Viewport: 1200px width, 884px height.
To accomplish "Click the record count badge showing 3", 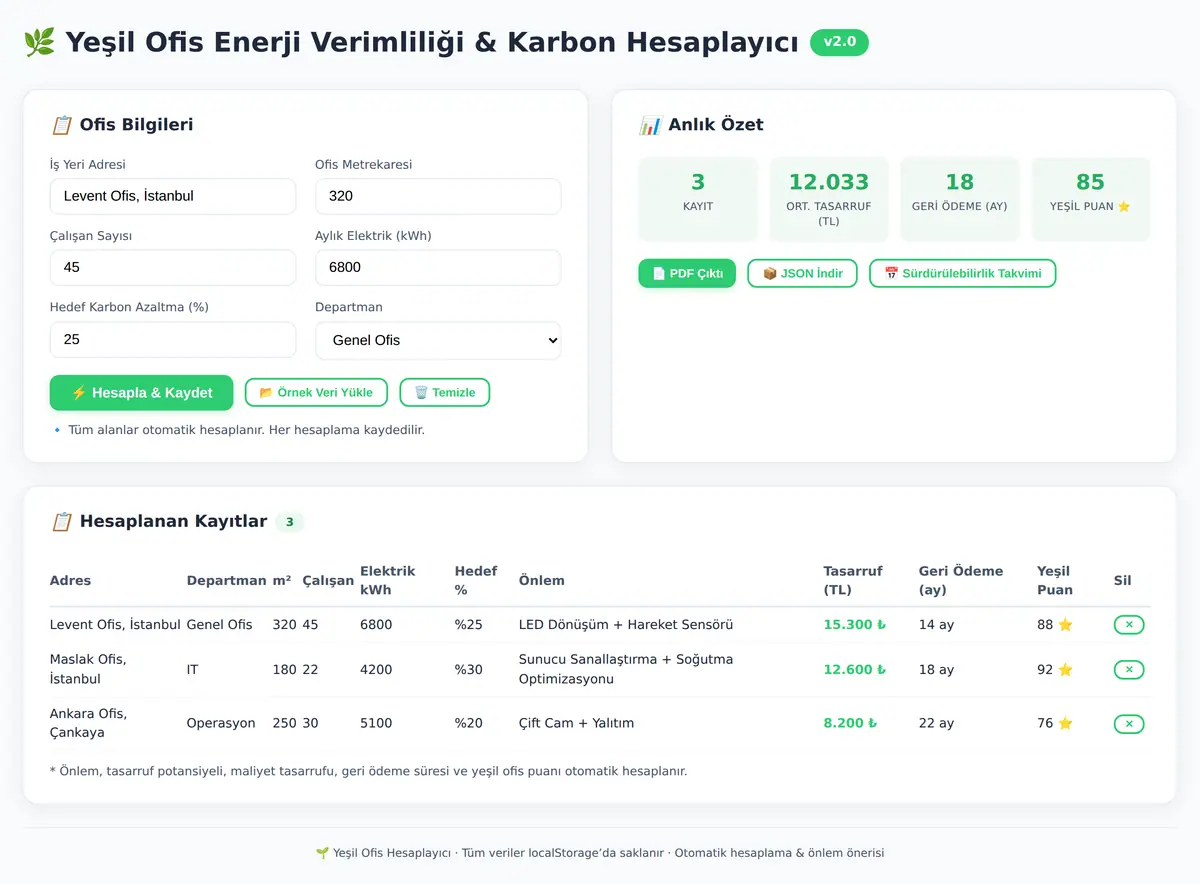I will 289,522.
